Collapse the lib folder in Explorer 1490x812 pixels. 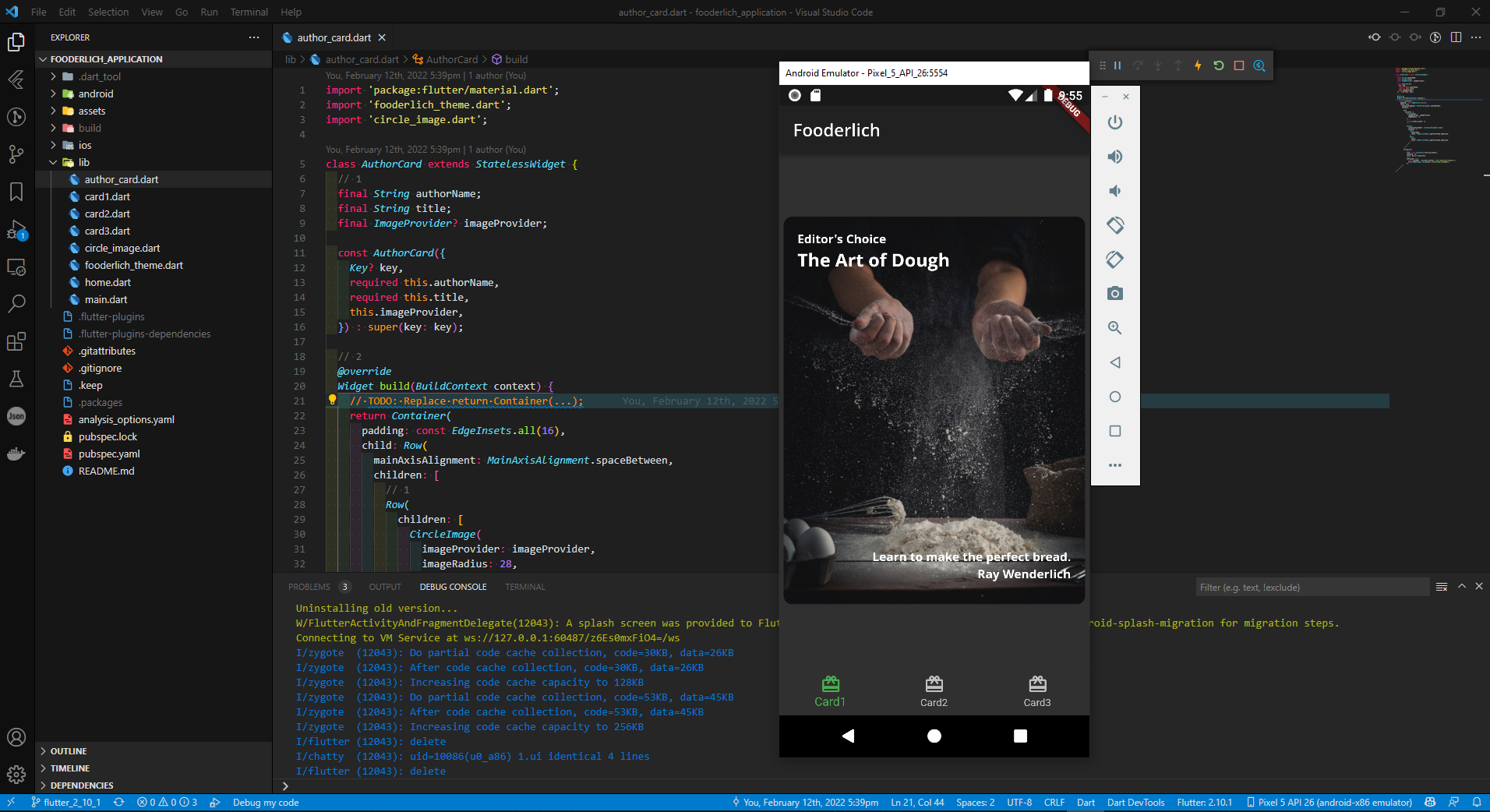(83, 162)
